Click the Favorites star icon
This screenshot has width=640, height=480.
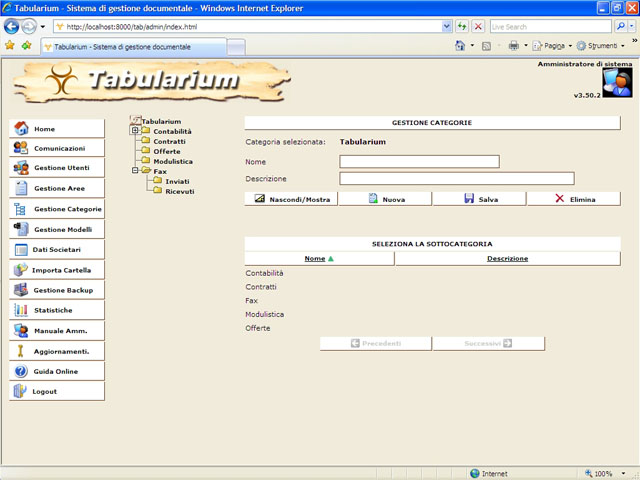[10, 45]
